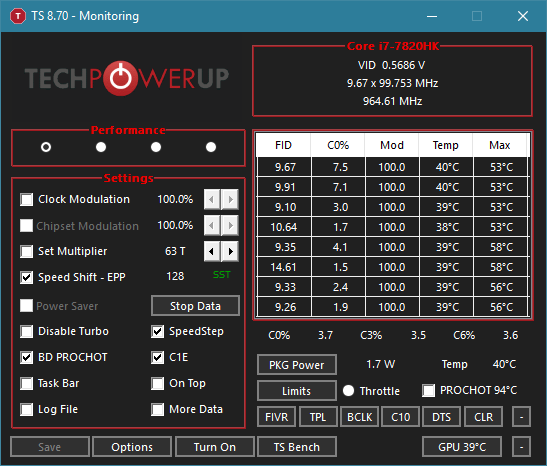Image resolution: width=547 pixels, height=466 pixels.
Task: Open the Limits window
Action: (297, 391)
